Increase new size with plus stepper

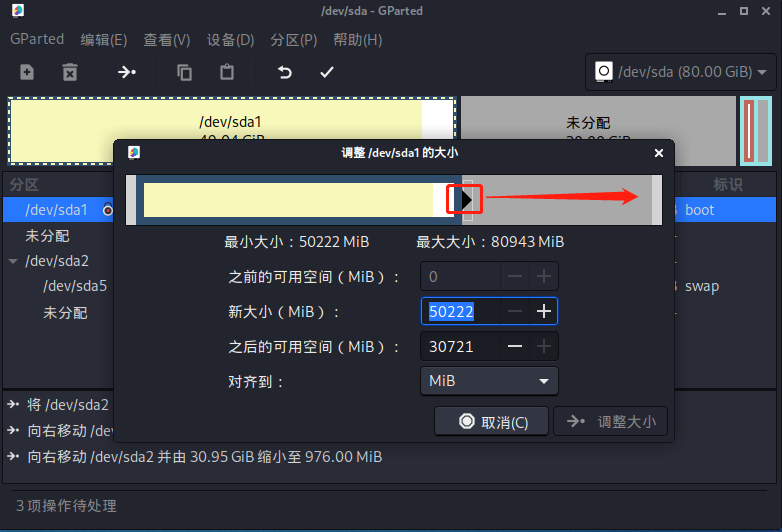[544, 312]
